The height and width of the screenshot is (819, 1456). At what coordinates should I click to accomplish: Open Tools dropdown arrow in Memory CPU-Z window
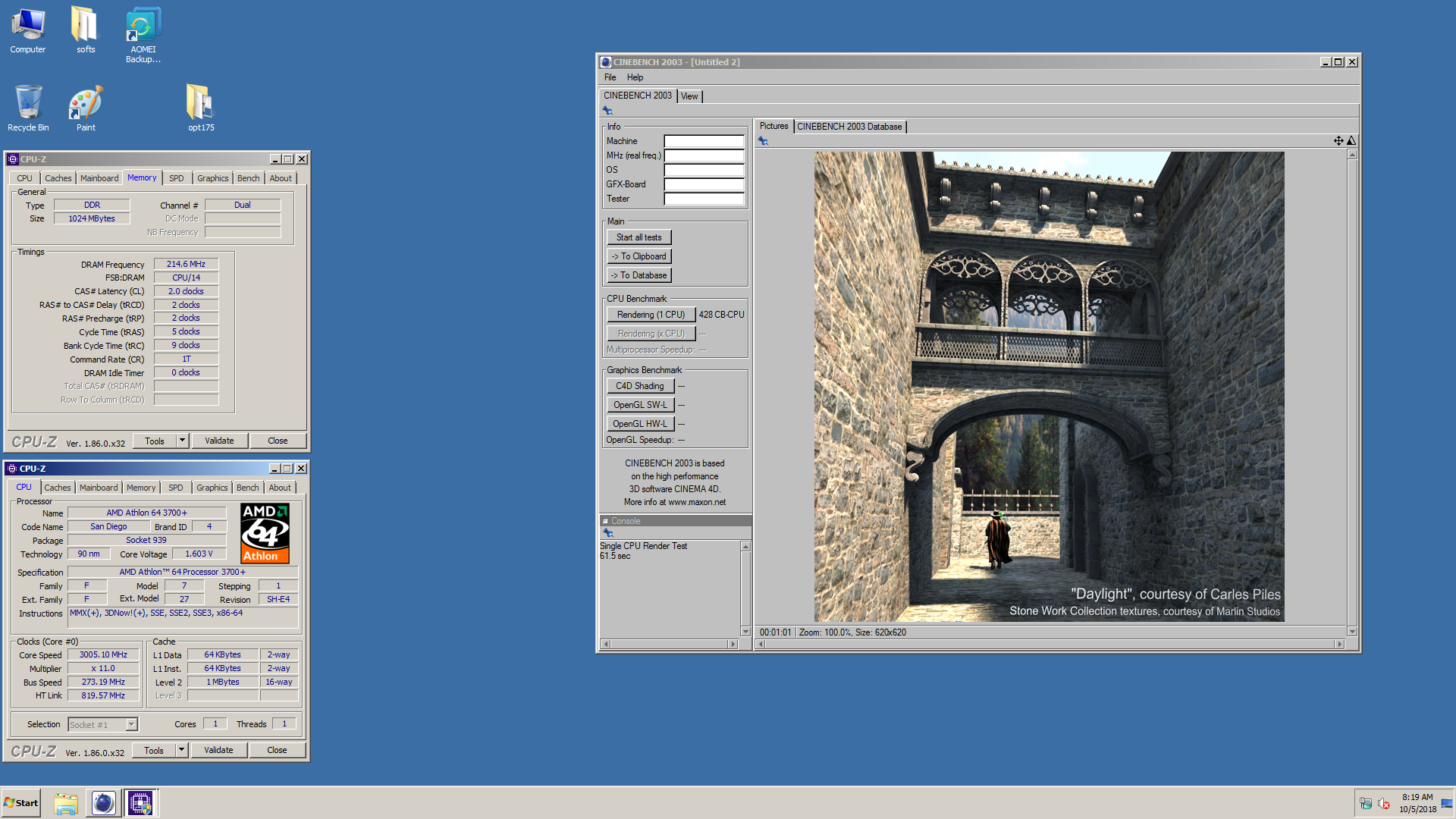coord(182,441)
